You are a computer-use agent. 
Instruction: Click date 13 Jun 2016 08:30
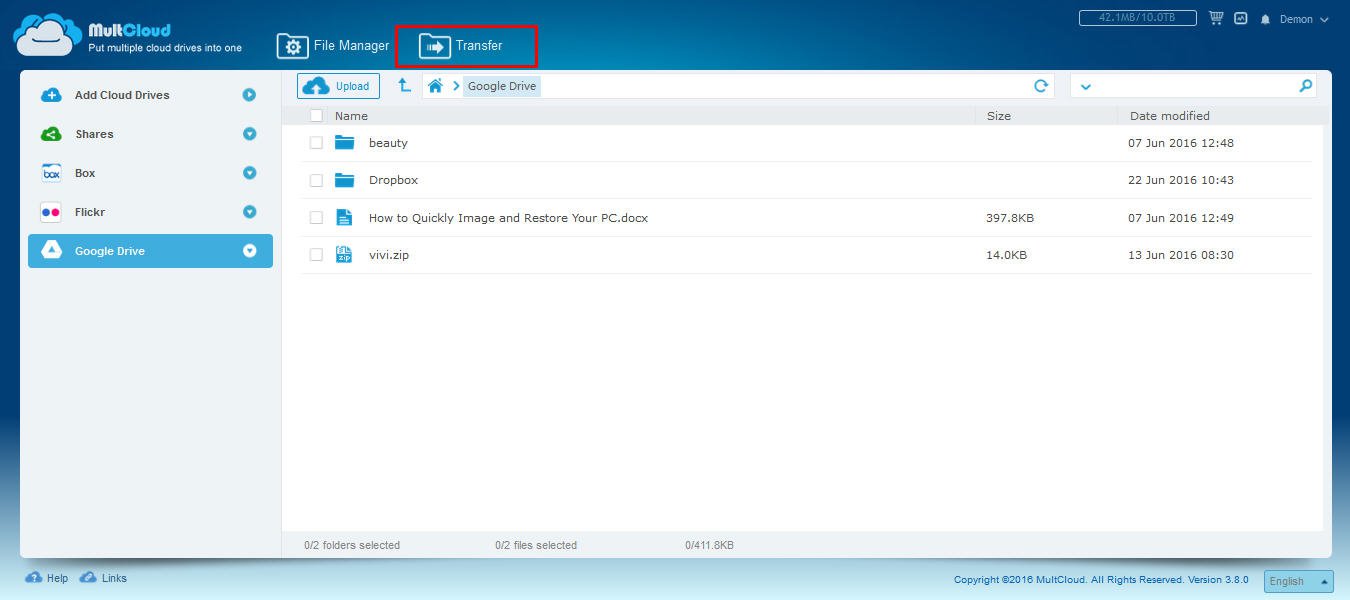tap(1181, 255)
